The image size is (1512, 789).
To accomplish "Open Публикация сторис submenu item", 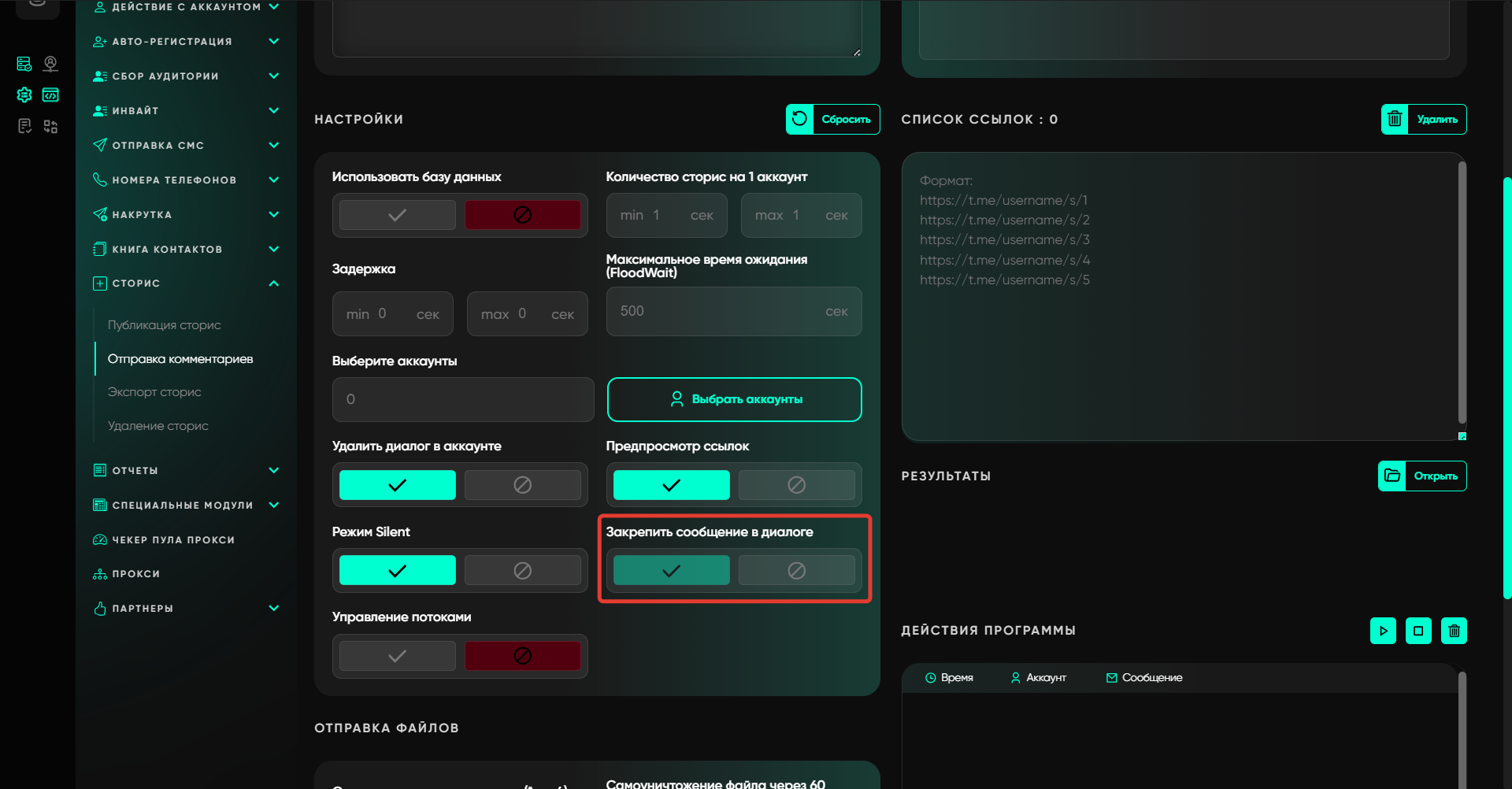I will click(165, 325).
